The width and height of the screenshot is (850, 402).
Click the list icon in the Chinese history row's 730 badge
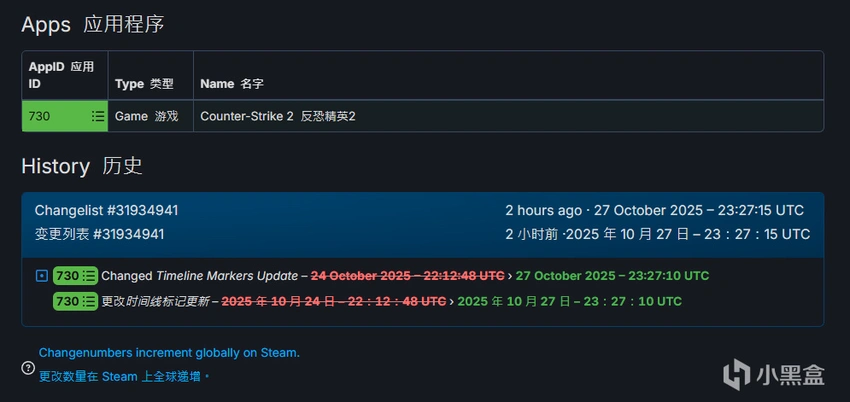[x=89, y=301]
